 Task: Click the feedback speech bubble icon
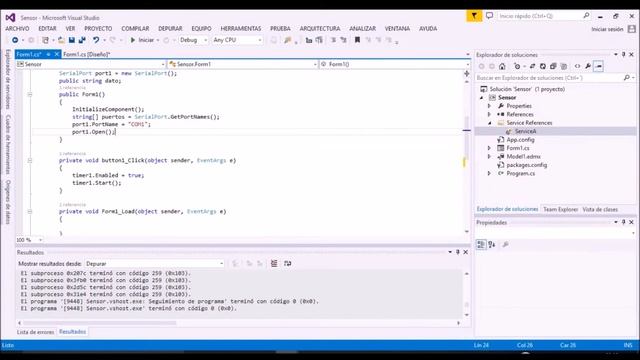pos(489,16)
